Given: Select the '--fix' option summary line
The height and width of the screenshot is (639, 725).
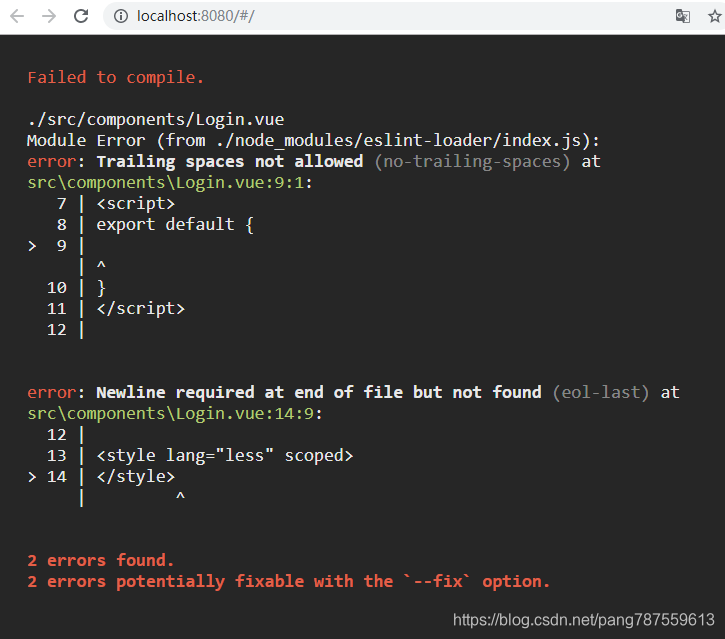Looking at the screenshot, I should pos(289,581).
